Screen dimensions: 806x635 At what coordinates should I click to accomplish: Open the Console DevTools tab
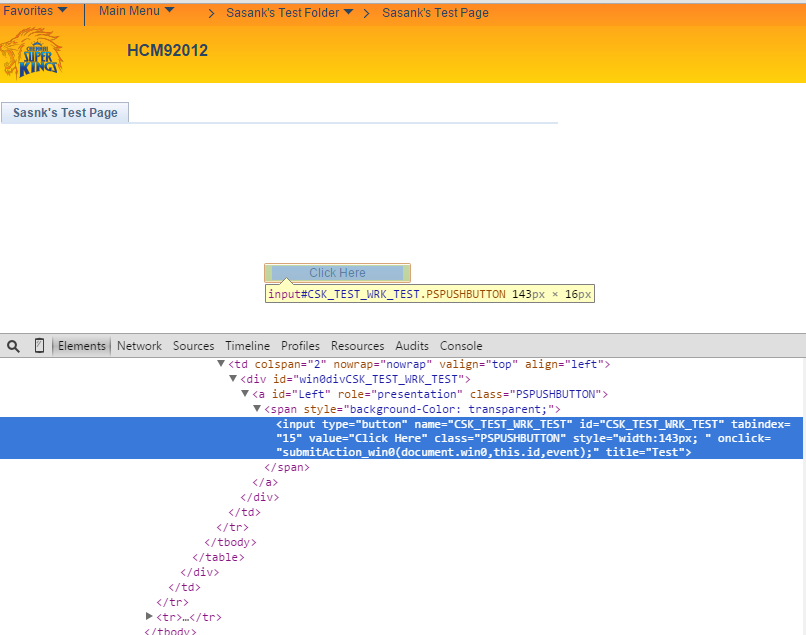point(461,346)
